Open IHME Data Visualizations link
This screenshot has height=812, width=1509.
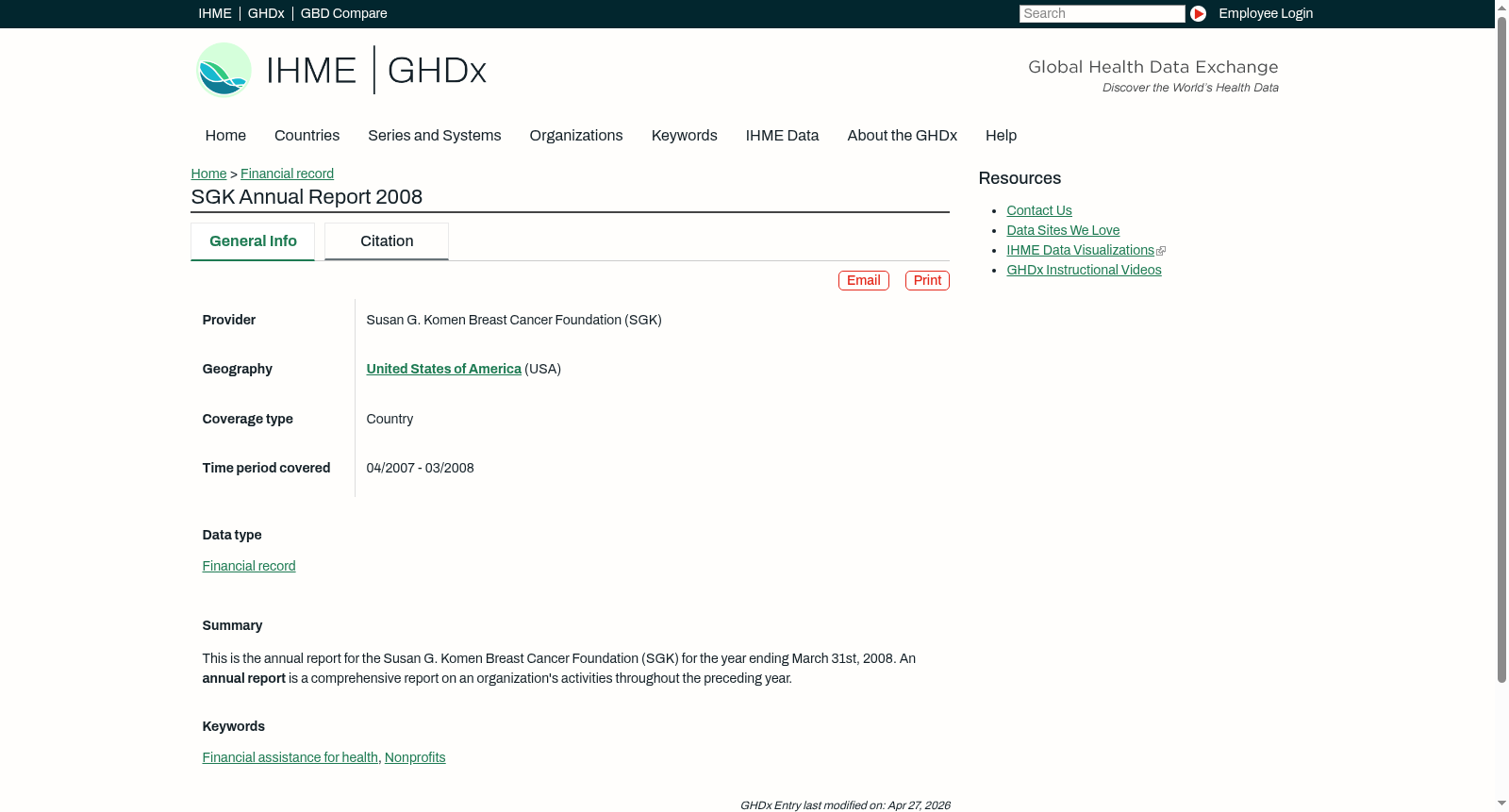coord(1080,250)
